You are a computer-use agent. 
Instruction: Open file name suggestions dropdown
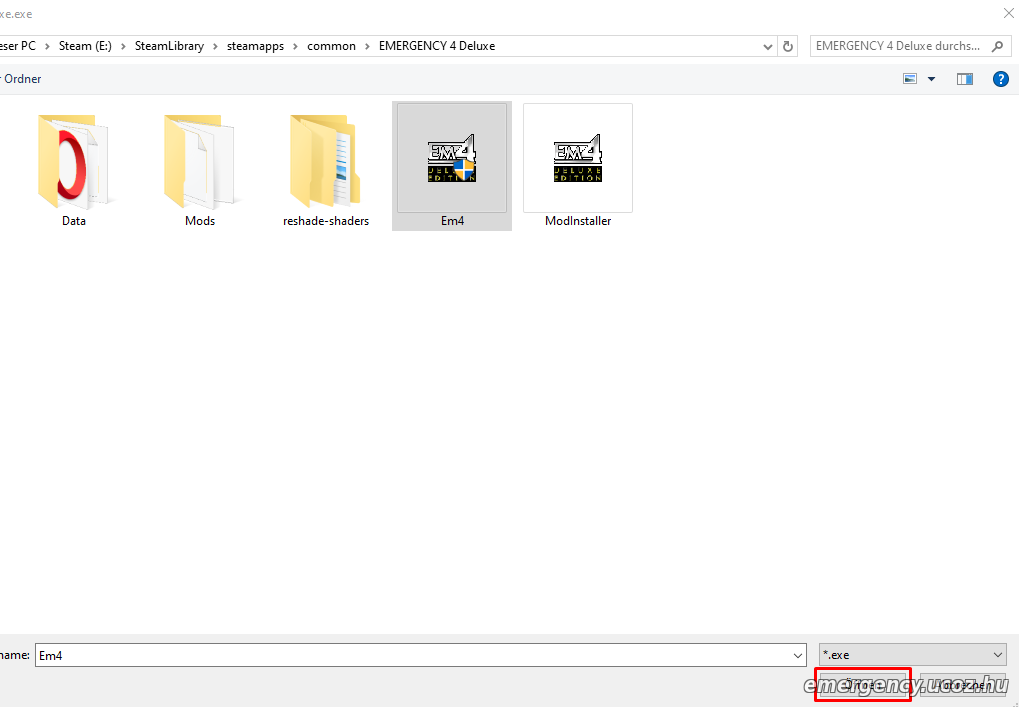click(797, 655)
